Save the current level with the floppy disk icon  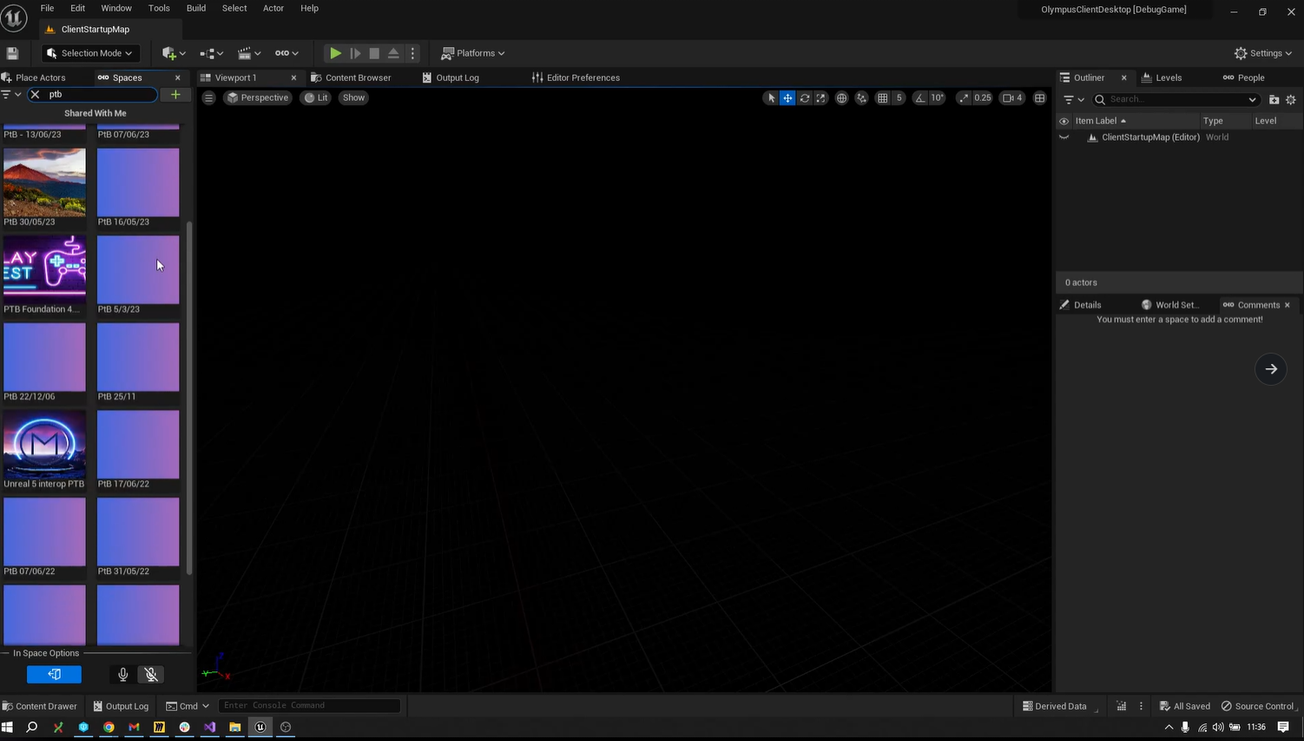click(x=13, y=53)
